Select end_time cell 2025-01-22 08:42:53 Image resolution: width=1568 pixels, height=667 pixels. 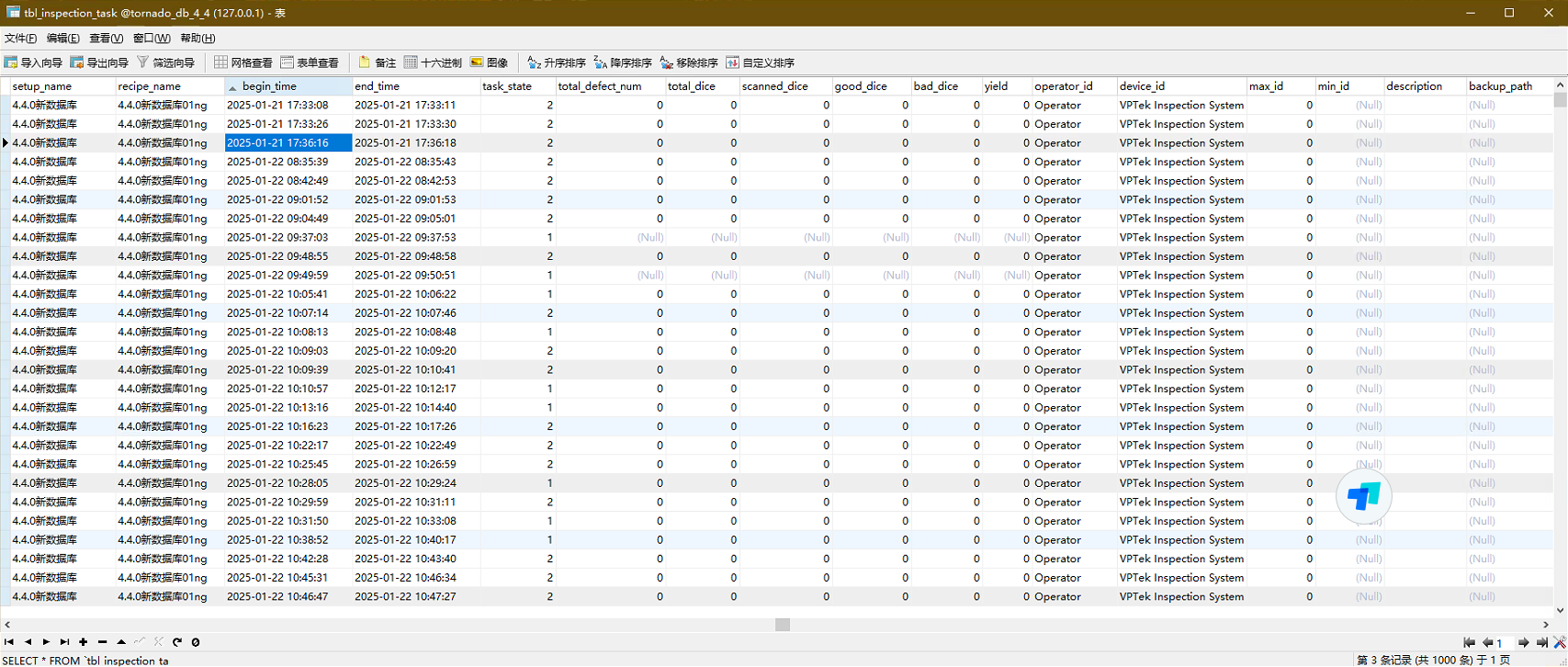416,180
